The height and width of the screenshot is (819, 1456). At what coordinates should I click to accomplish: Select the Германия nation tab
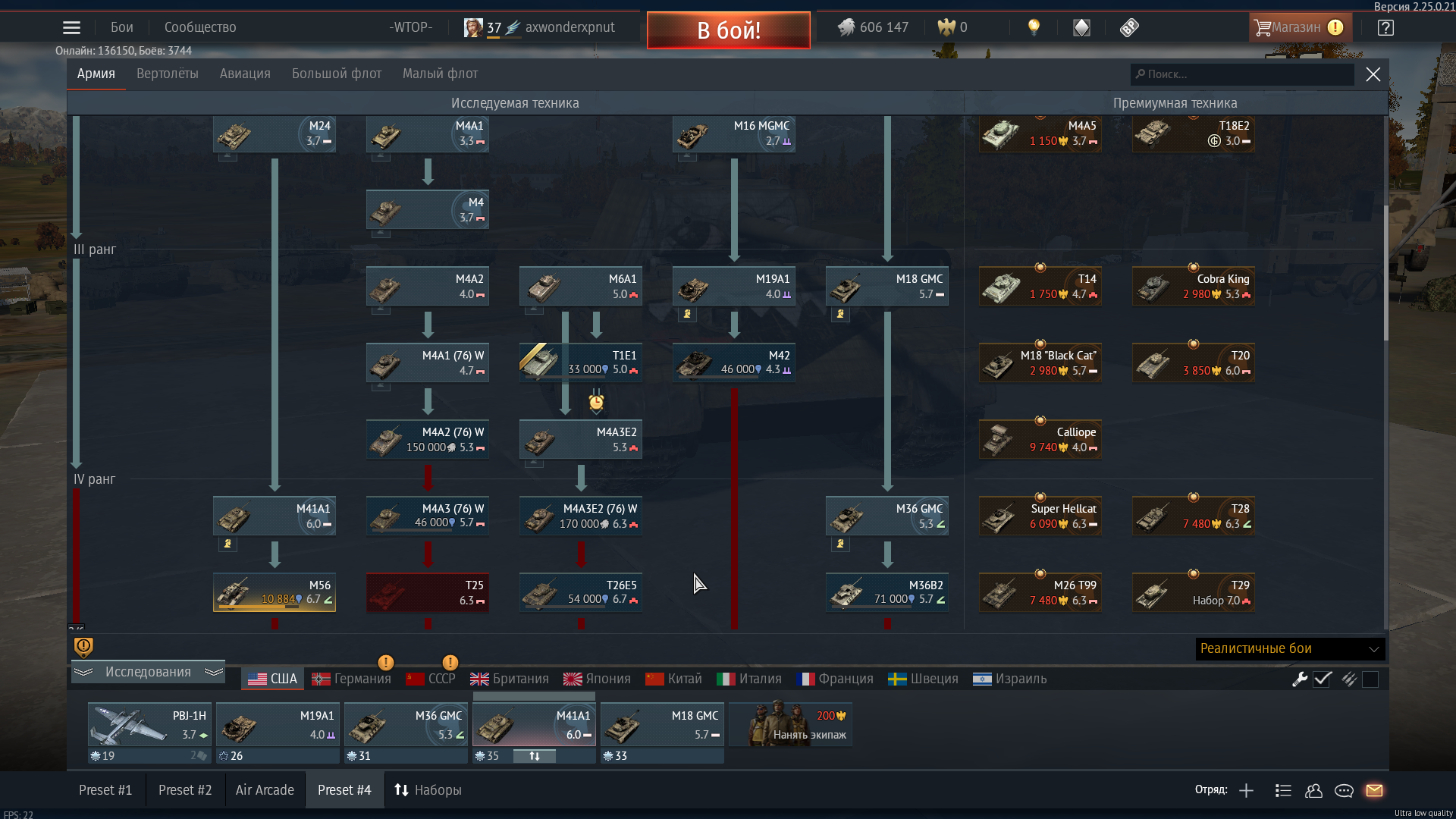(x=352, y=679)
